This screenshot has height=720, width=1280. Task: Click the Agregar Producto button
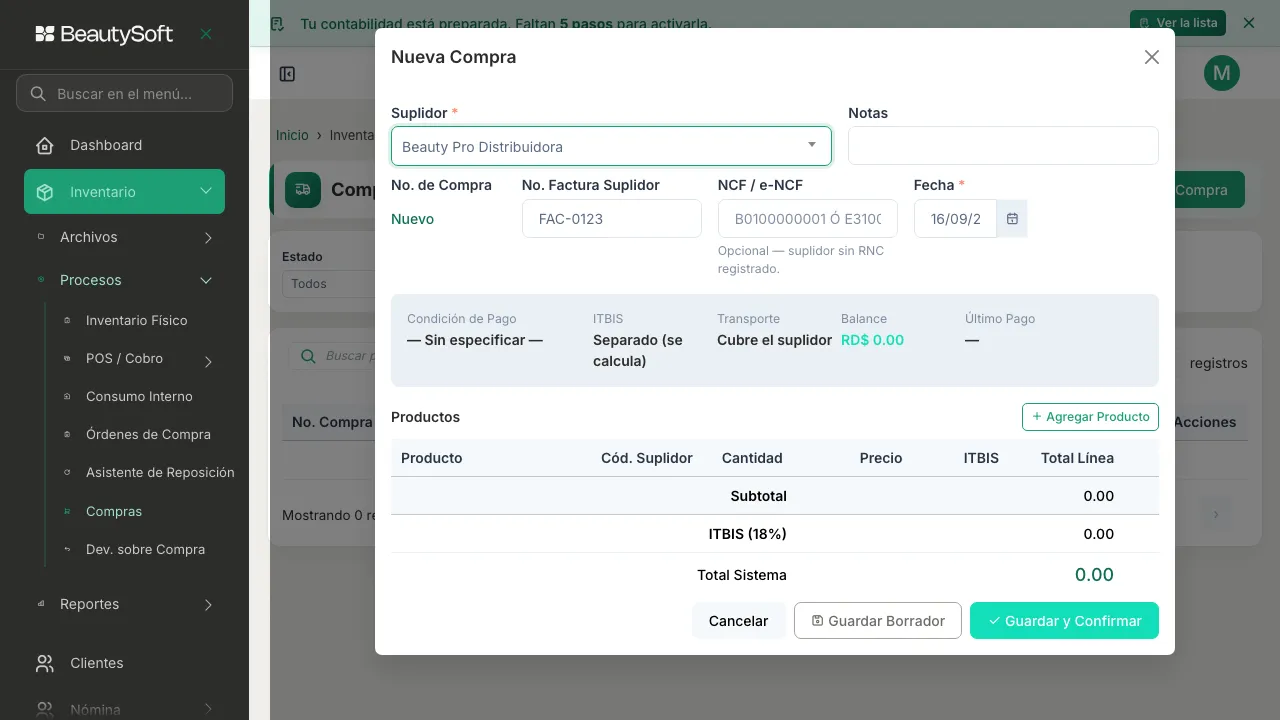1090,417
